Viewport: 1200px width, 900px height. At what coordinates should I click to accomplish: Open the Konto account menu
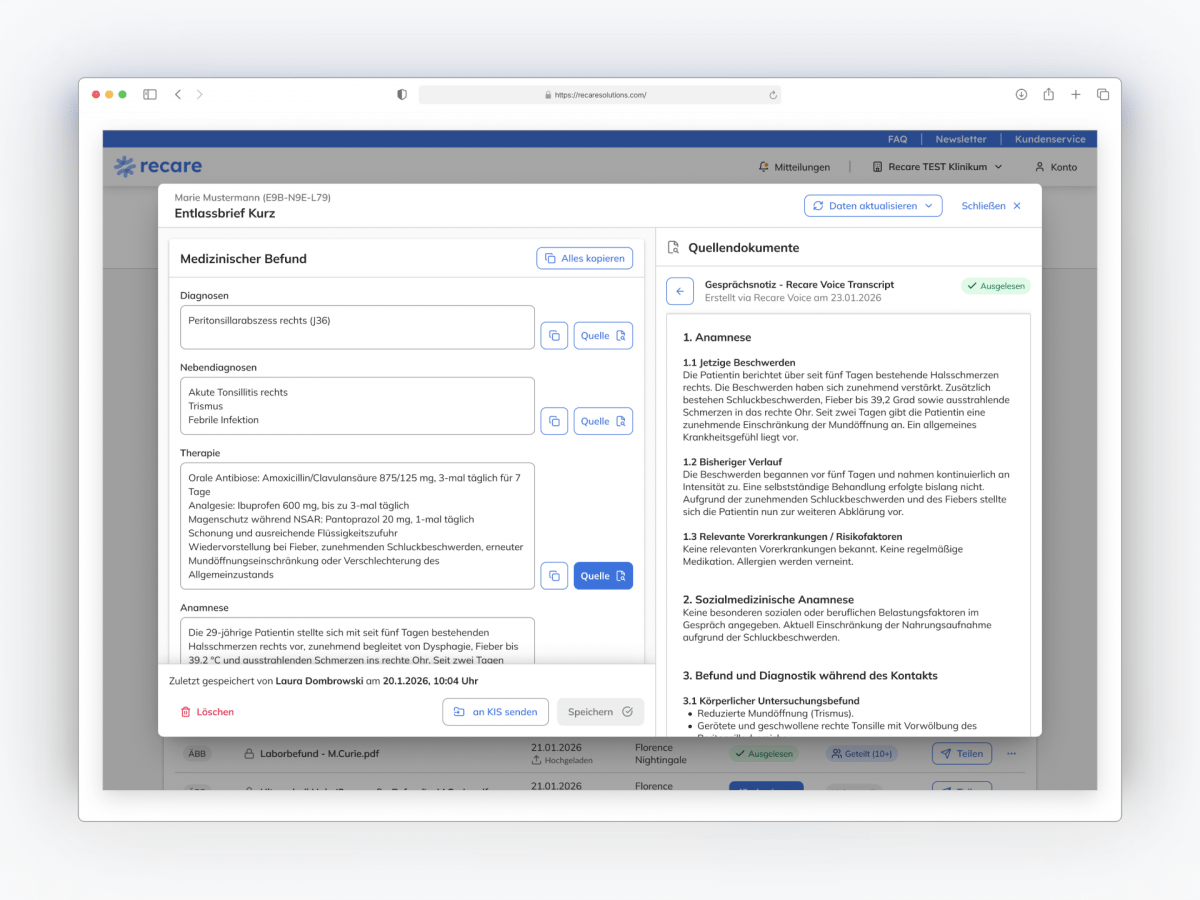pos(1056,167)
